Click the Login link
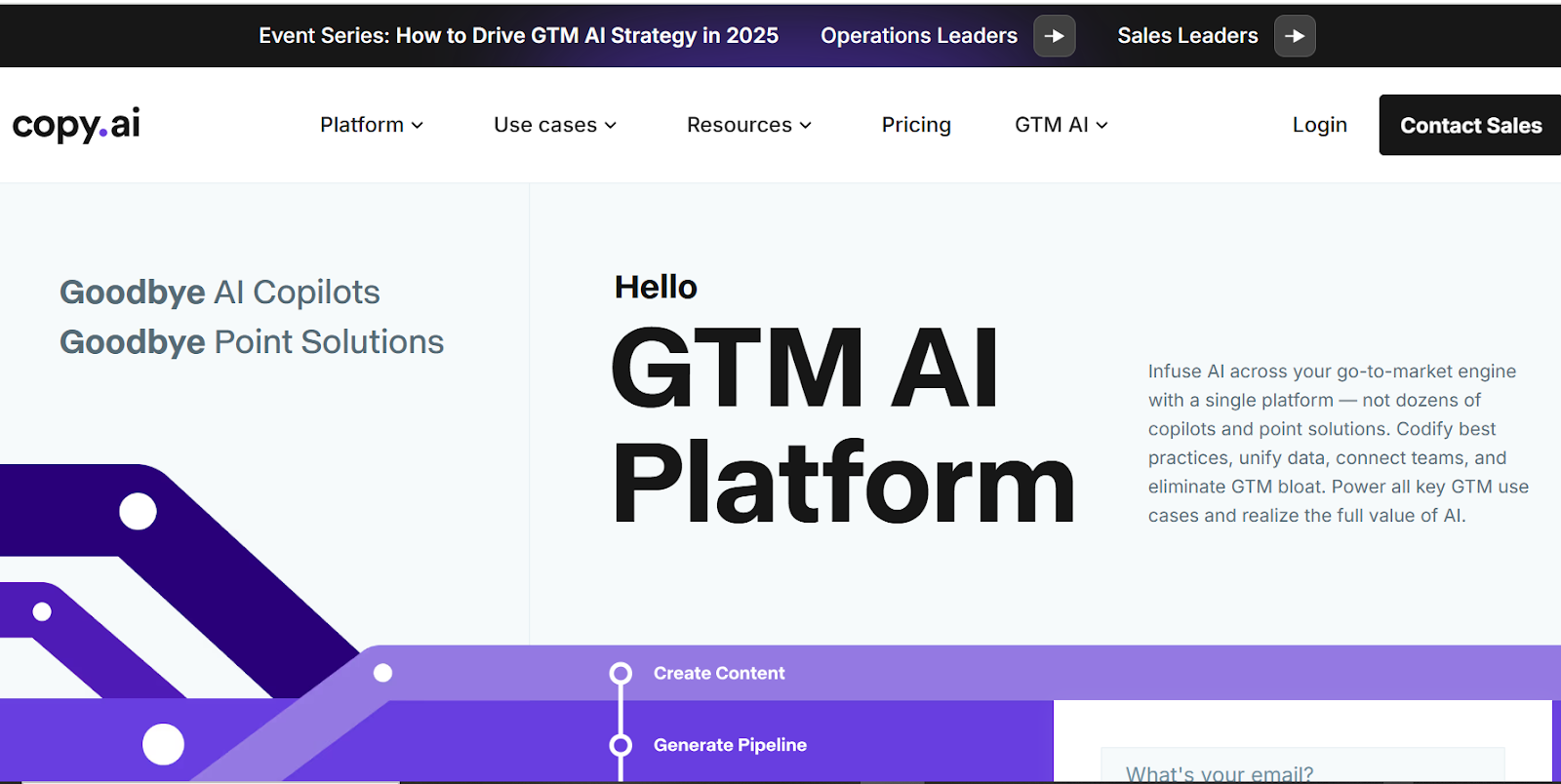Screen dimensions: 1561x784 (1320, 125)
